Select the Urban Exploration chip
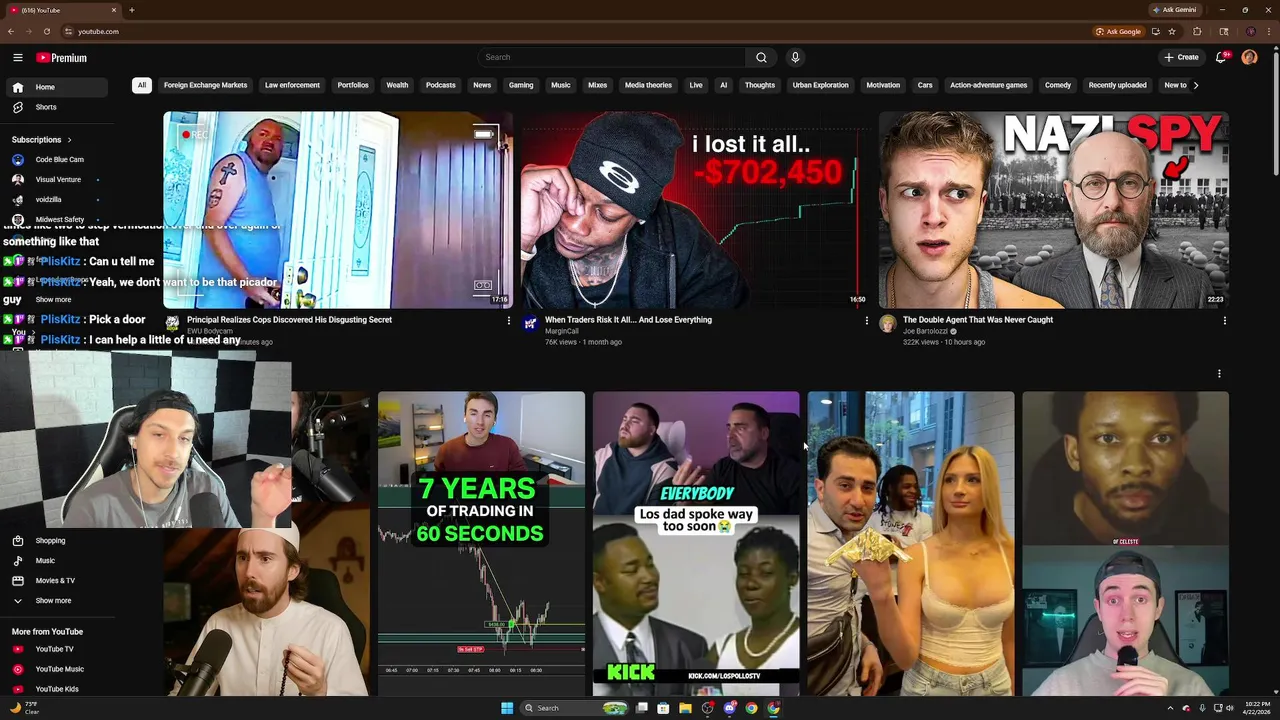The height and width of the screenshot is (720, 1280). [x=820, y=85]
